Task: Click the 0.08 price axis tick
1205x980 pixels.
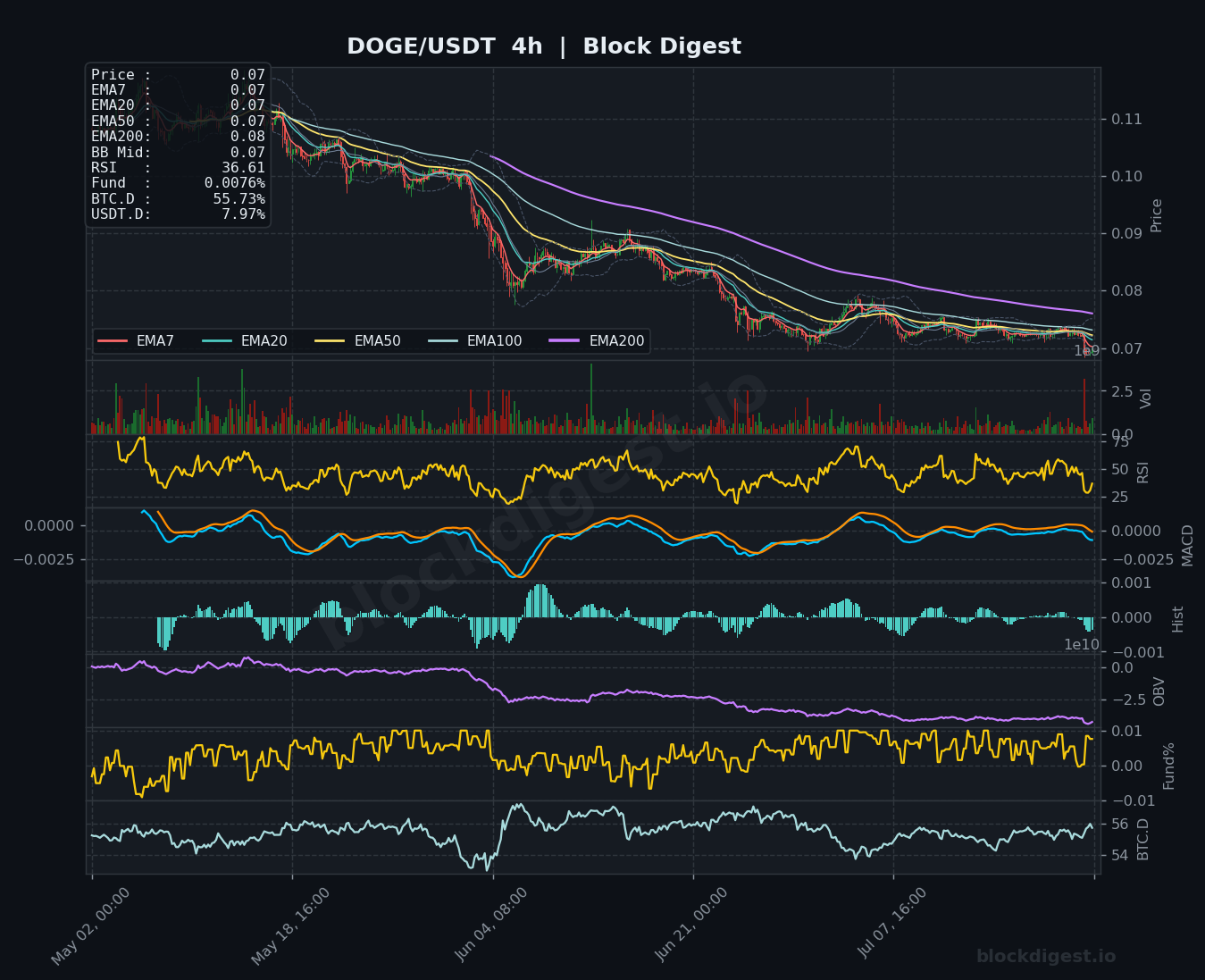Action: 1126,290
